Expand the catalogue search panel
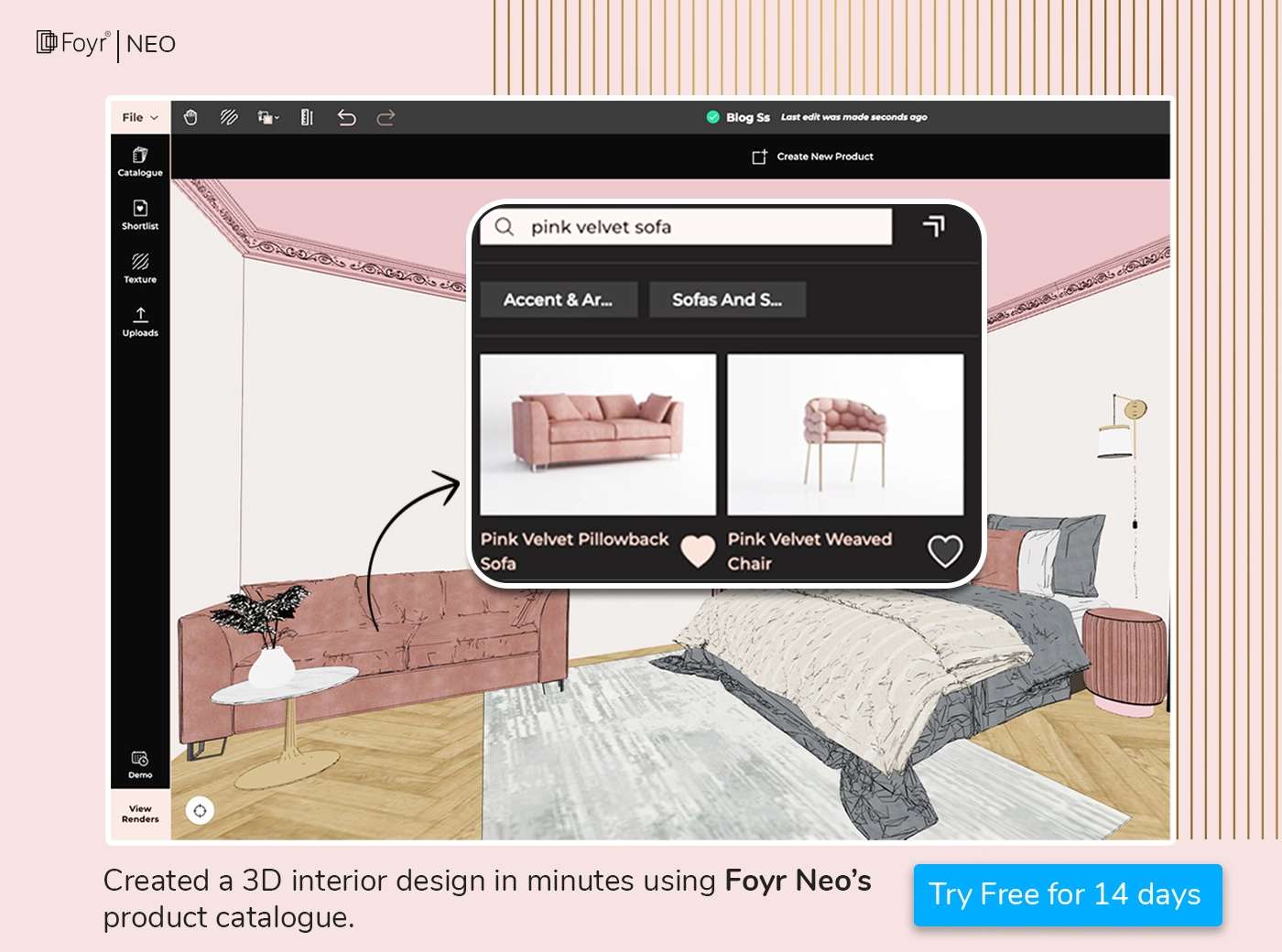Image resolution: width=1282 pixels, height=952 pixels. [934, 226]
